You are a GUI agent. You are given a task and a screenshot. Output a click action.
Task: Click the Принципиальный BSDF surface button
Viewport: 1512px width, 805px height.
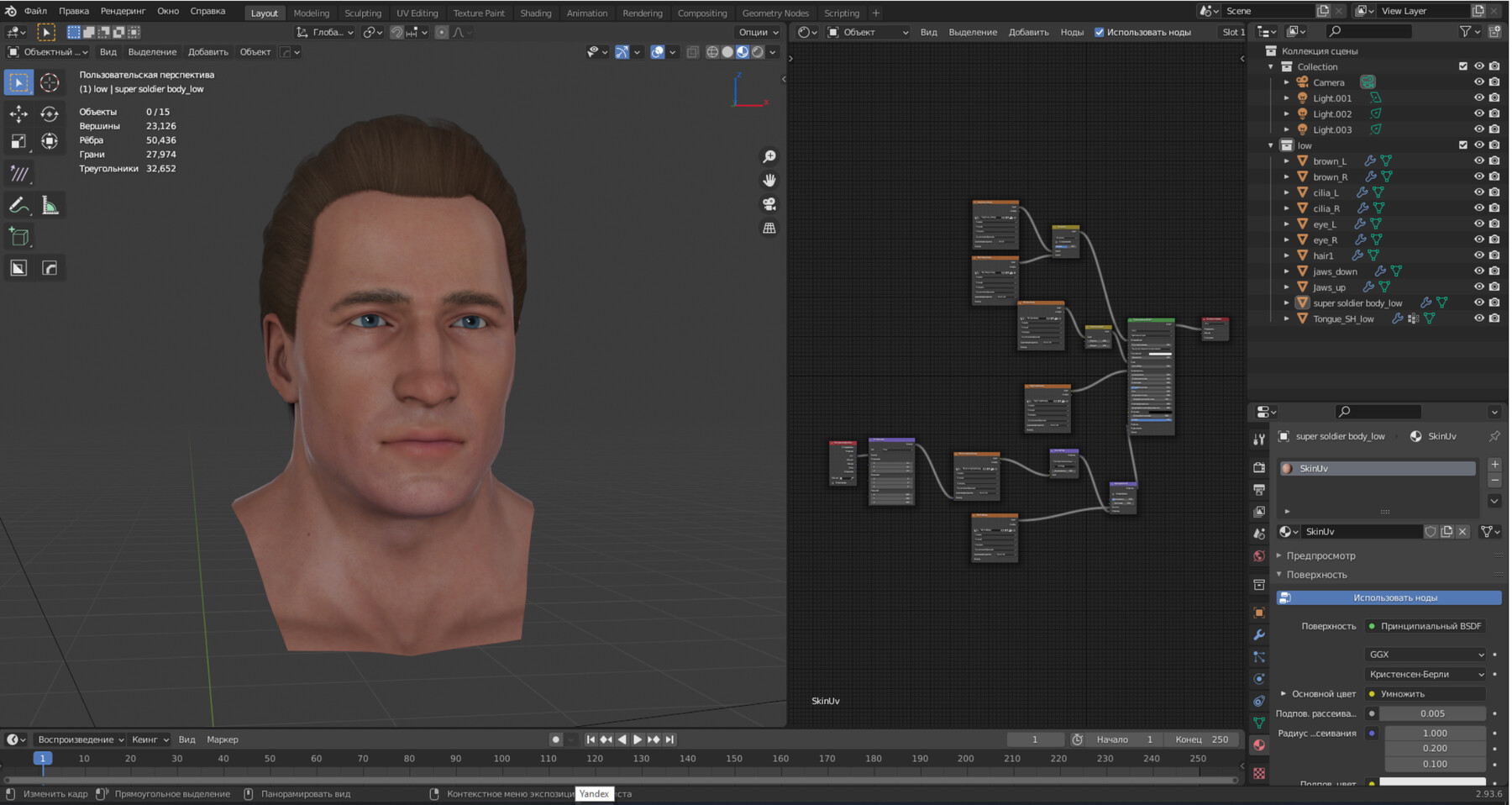[x=1425, y=626]
